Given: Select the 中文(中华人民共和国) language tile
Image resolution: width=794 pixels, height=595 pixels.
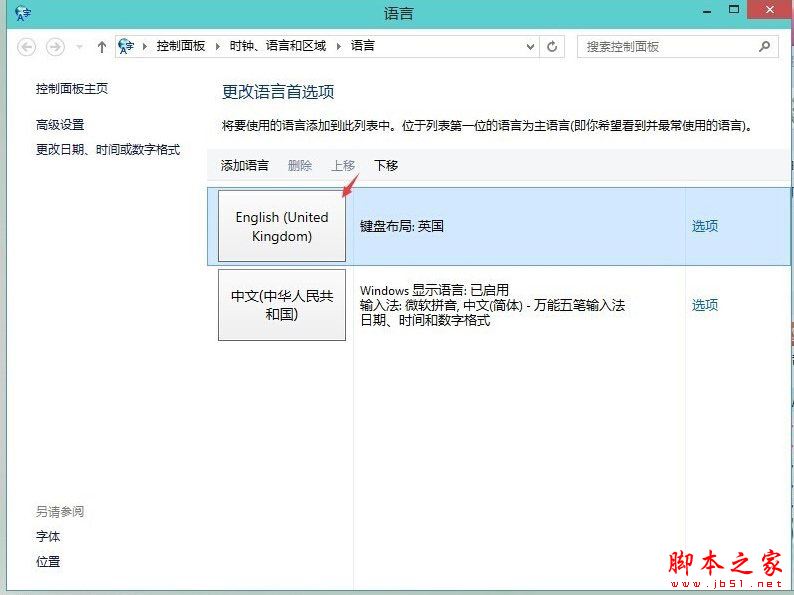Looking at the screenshot, I should [282, 305].
